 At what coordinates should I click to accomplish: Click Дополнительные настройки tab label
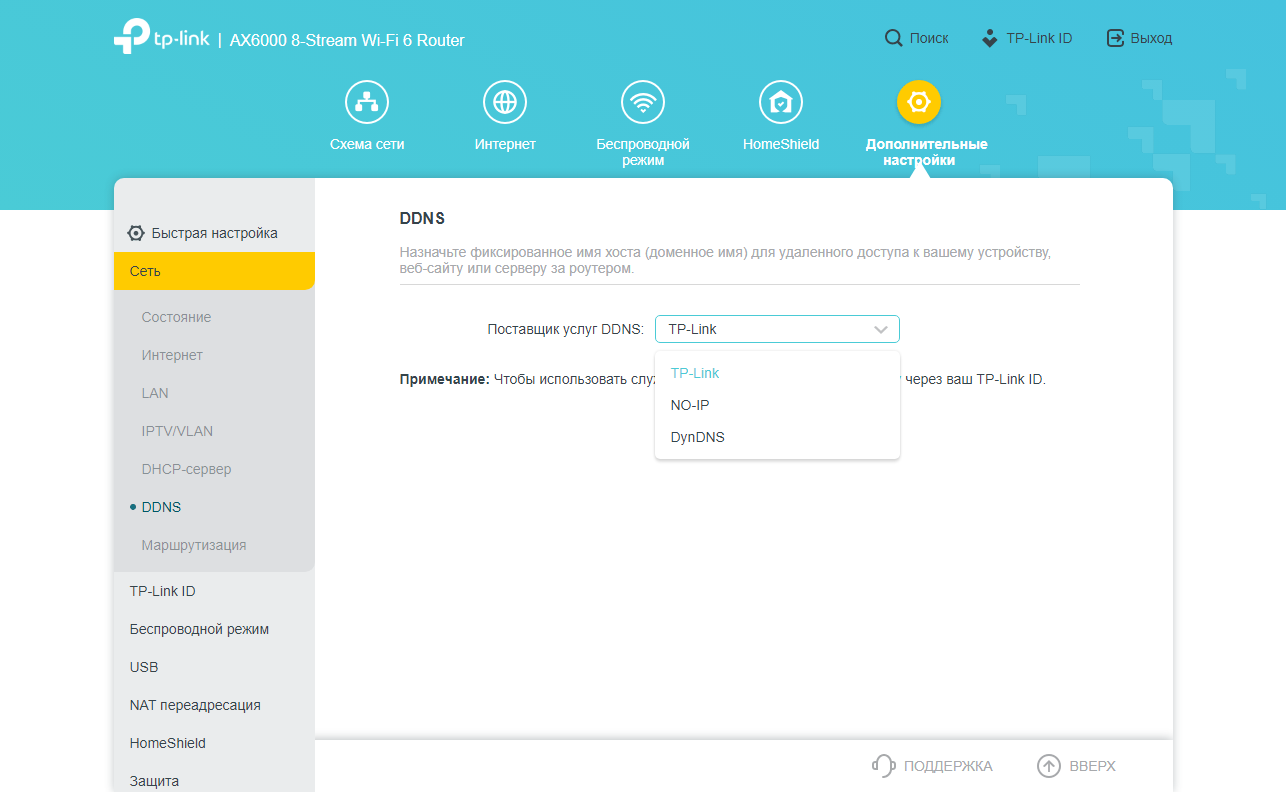point(926,152)
